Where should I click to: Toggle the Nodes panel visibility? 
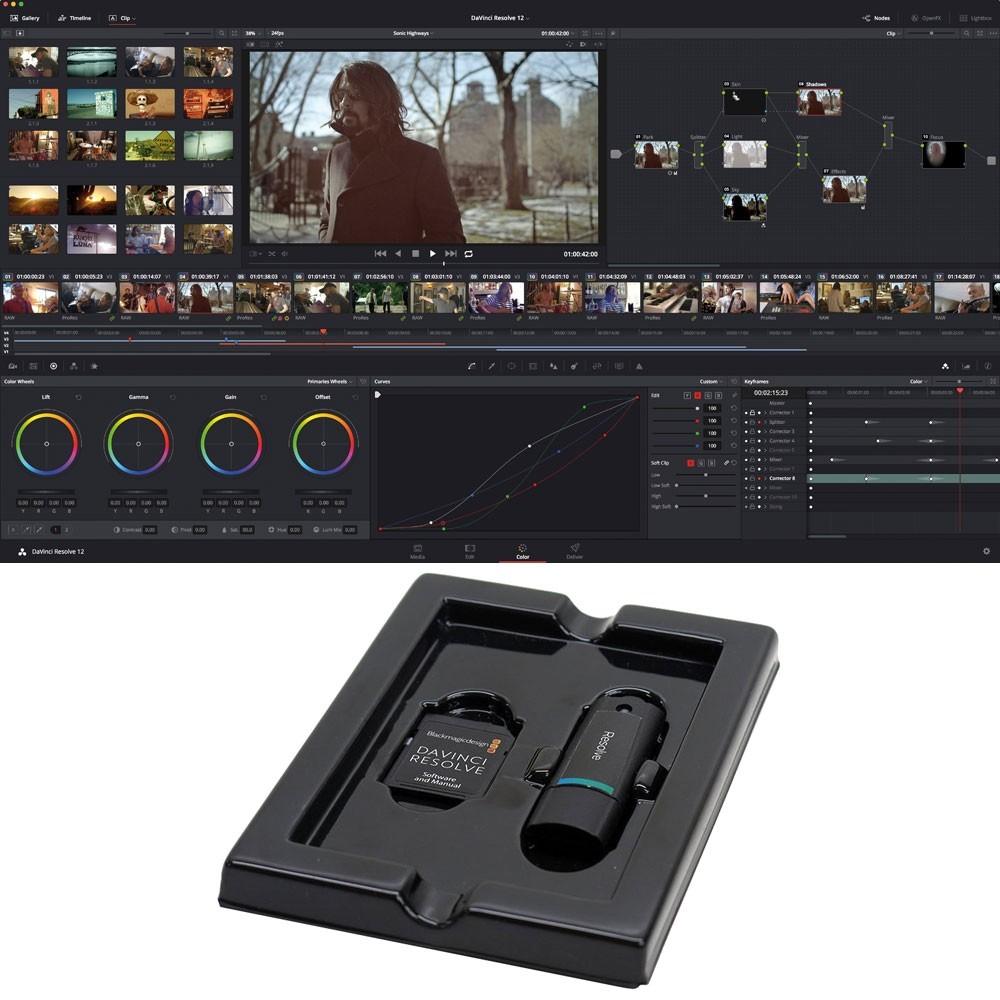pyautogui.click(x=878, y=18)
